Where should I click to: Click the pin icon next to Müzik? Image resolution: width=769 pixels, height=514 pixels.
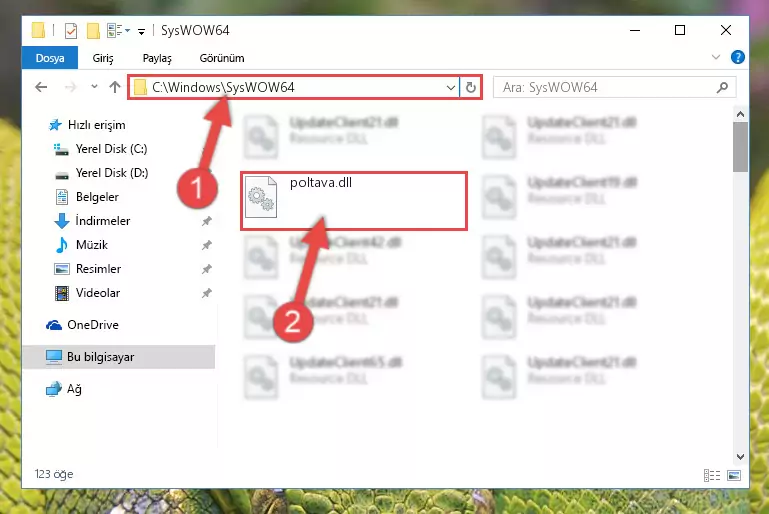click(206, 245)
